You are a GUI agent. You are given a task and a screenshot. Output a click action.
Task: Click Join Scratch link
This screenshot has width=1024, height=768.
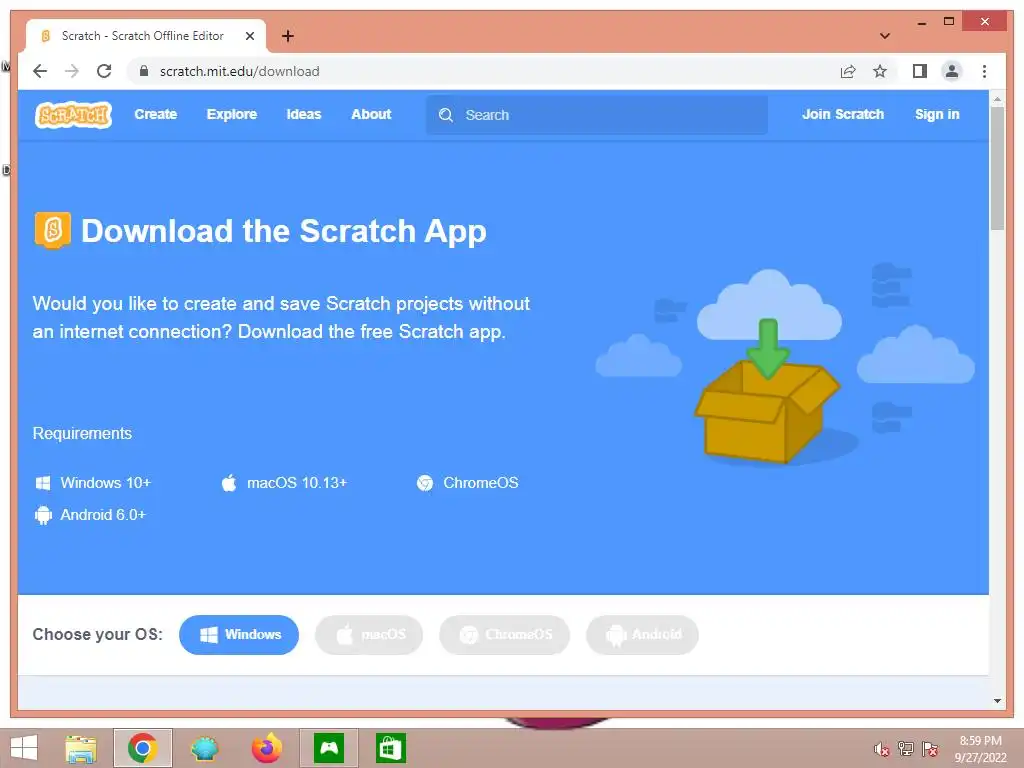click(x=842, y=114)
